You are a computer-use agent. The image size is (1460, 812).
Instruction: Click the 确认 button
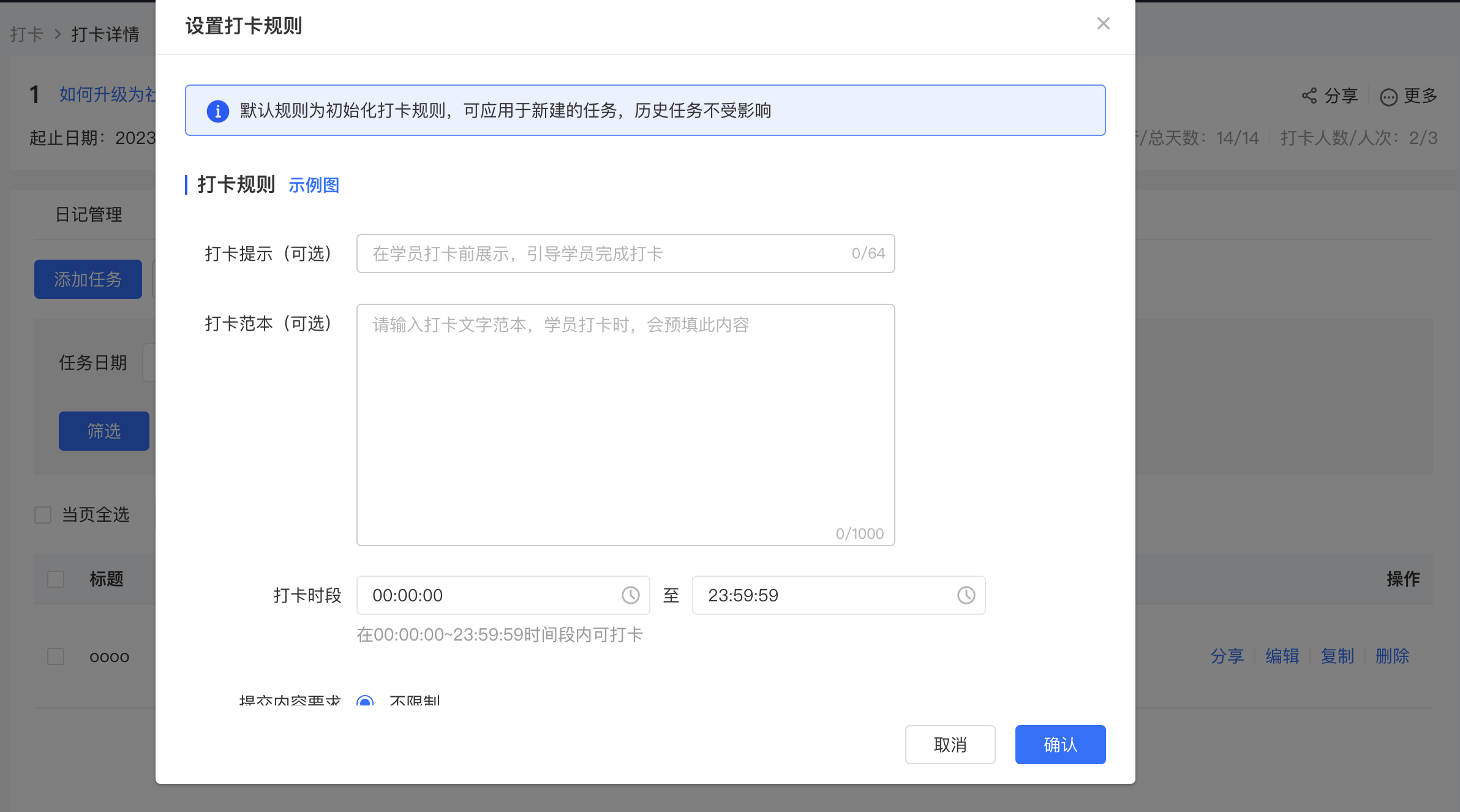pyautogui.click(x=1060, y=745)
